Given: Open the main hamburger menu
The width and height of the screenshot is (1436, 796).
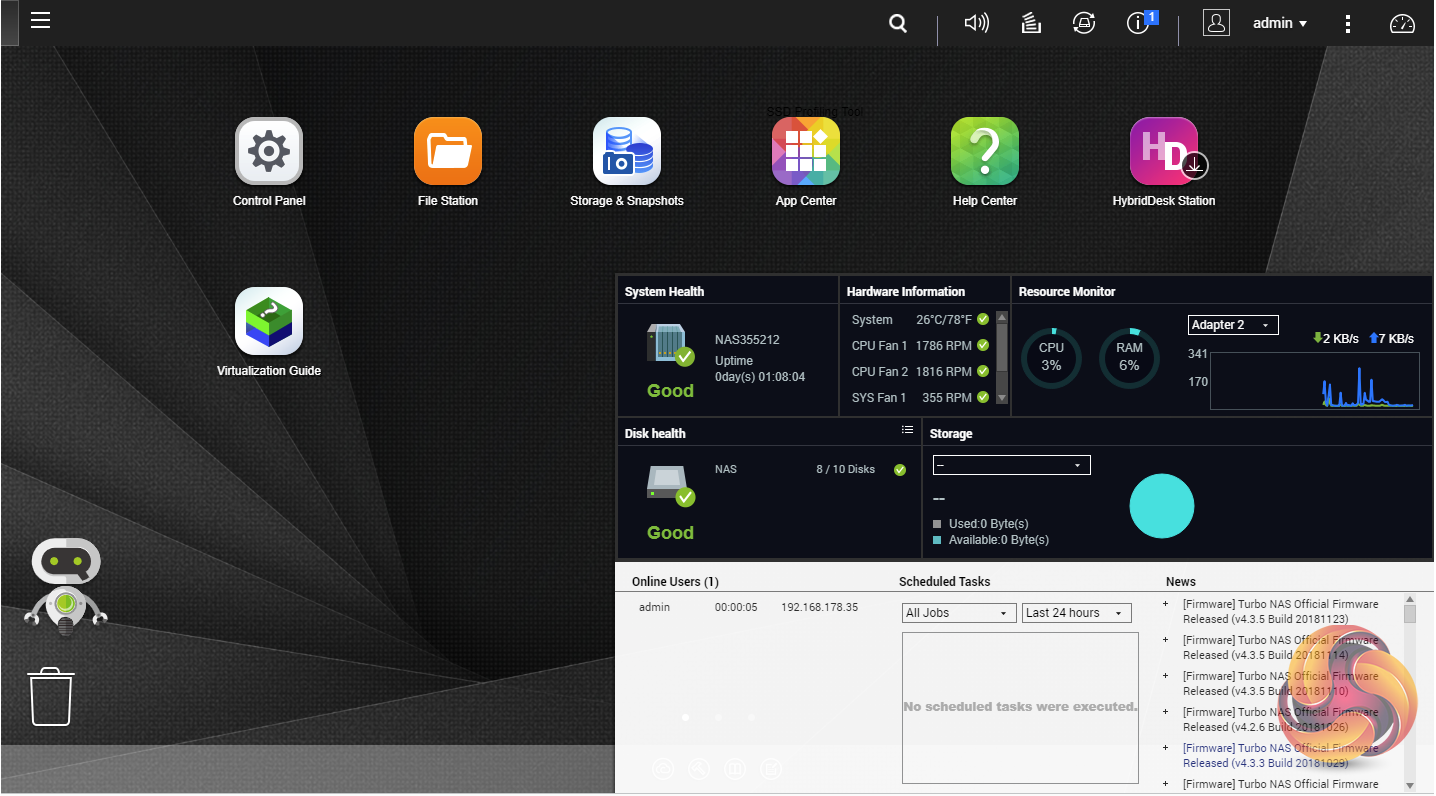Looking at the screenshot, I should [x=40, y=21].
